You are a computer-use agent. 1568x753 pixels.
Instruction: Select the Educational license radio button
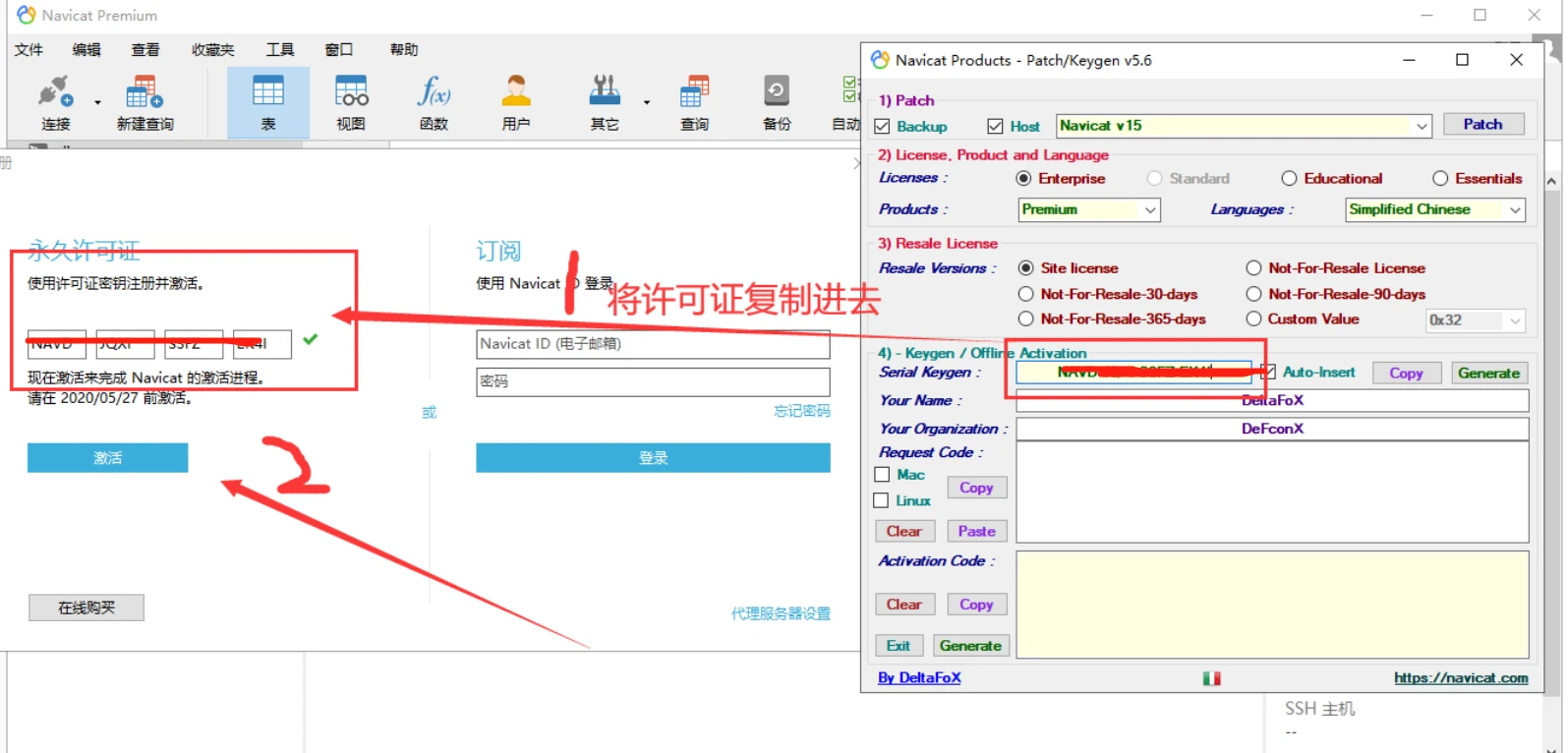[x=1289, y=178]
